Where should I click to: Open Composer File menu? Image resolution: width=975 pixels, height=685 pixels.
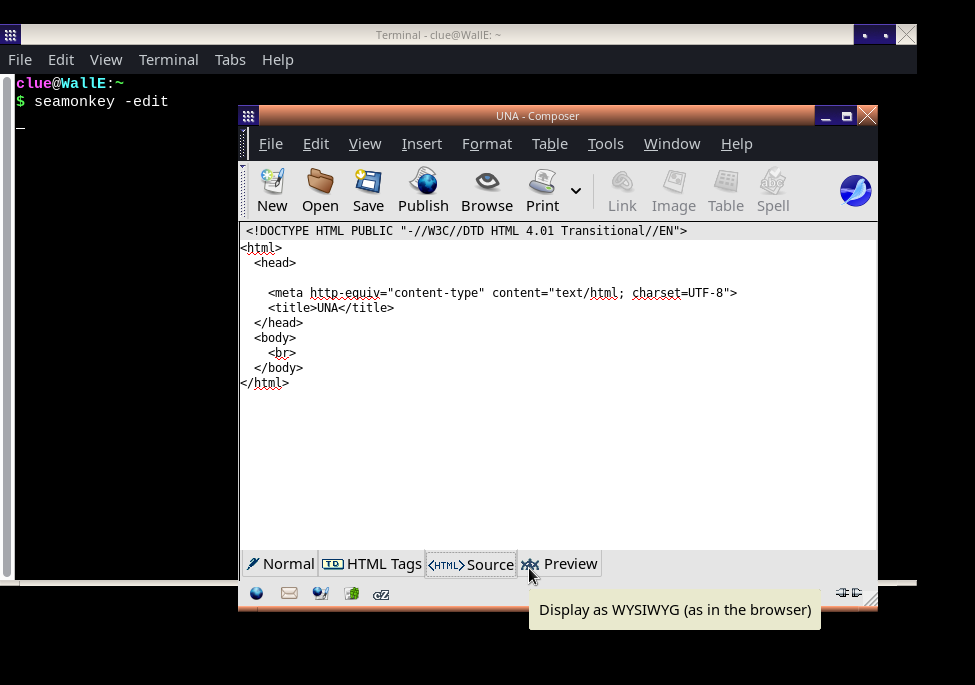tap(270, 144)
